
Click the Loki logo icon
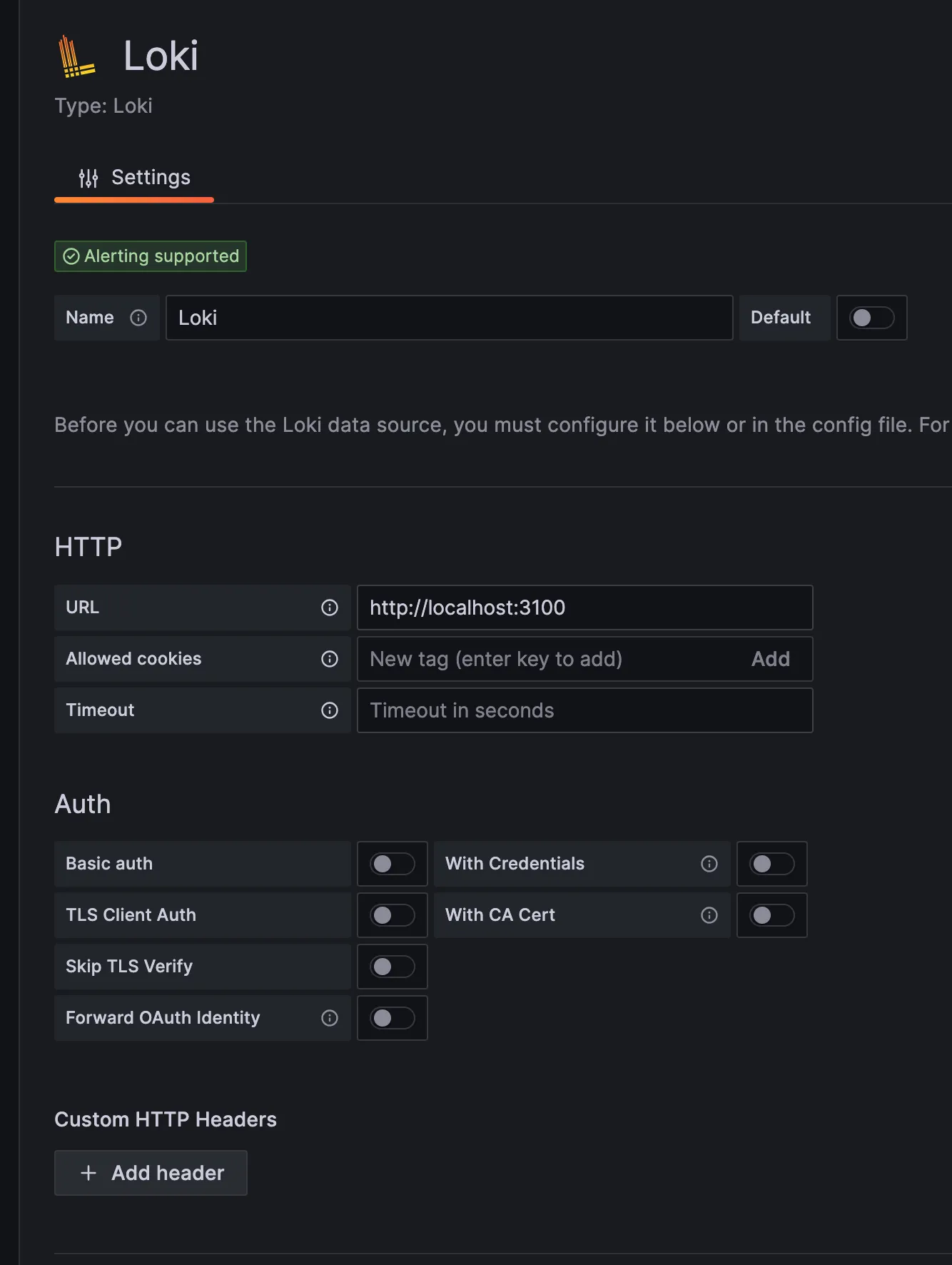pyautogui.click(x=76, y=56)
